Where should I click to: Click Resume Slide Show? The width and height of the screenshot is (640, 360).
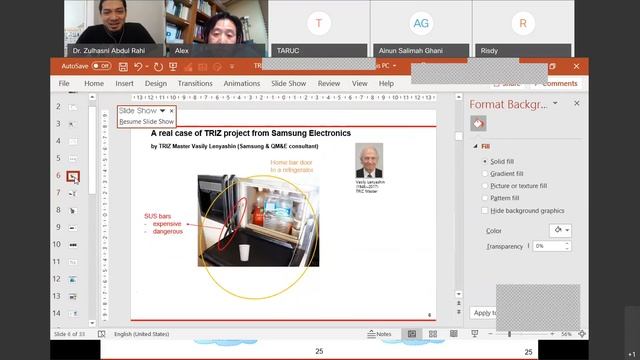pyautogui.click(x=147, y=122)
